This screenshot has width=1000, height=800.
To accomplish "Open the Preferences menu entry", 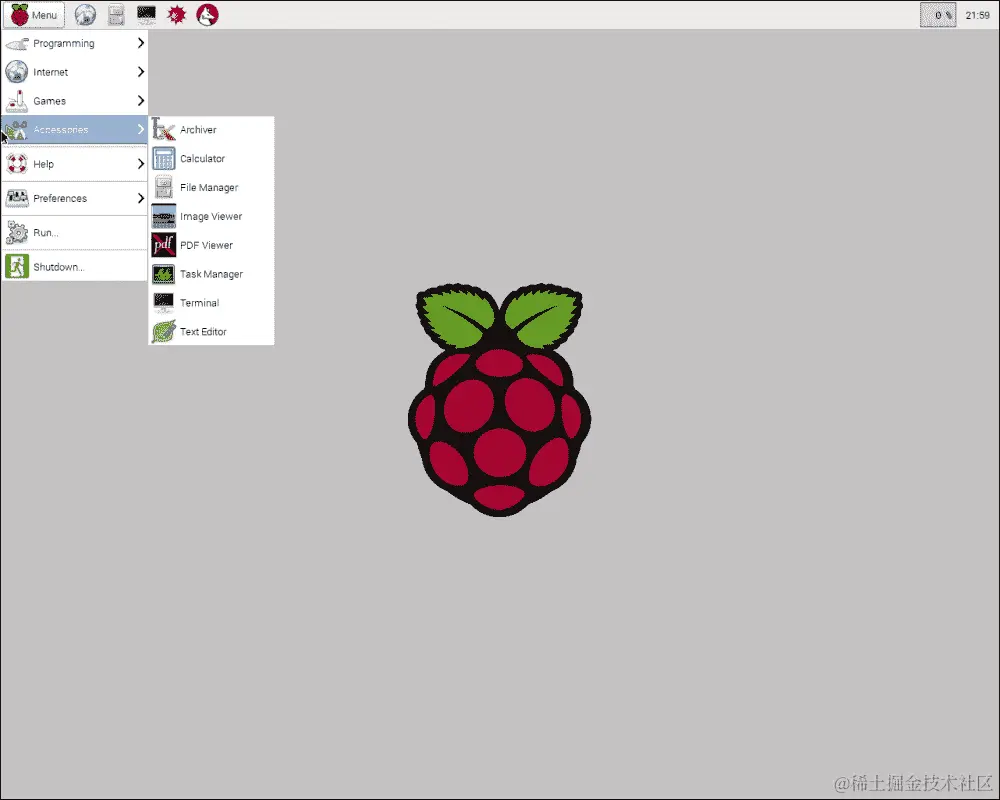I will (x=75, y=198).
